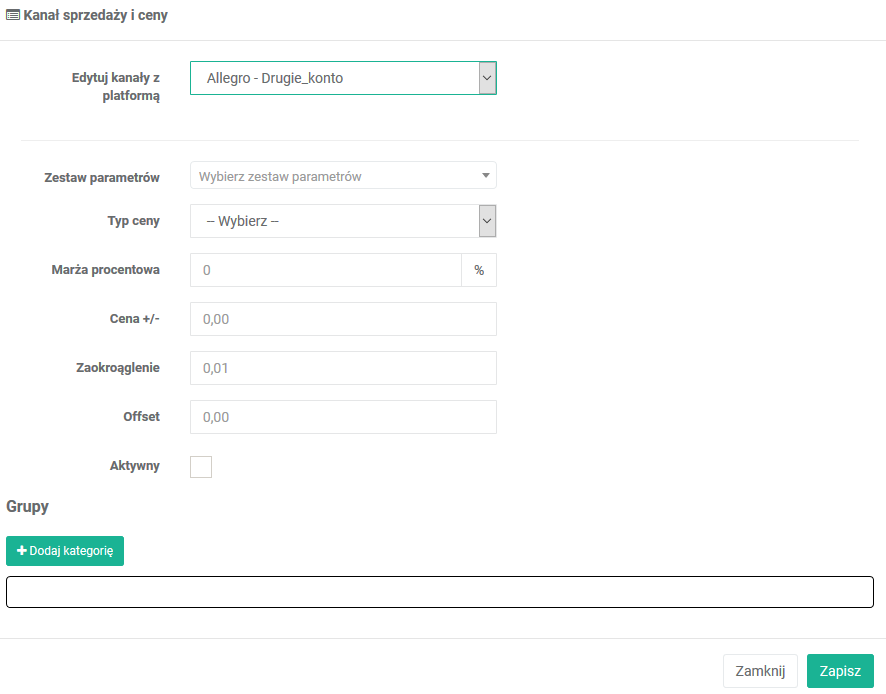Select the Zaokrąglenie input box
This screenshot has width=886, height=694.
coord(342,368)
